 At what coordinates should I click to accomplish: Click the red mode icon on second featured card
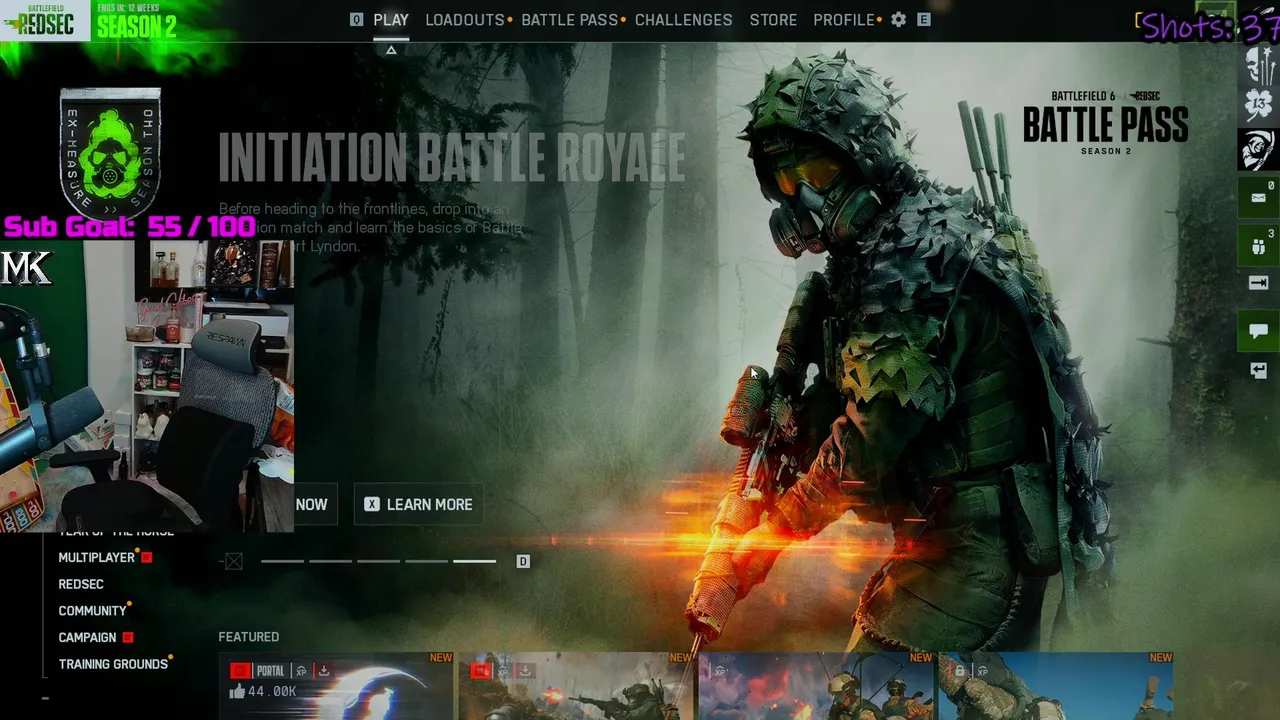[x=480, y=671]
